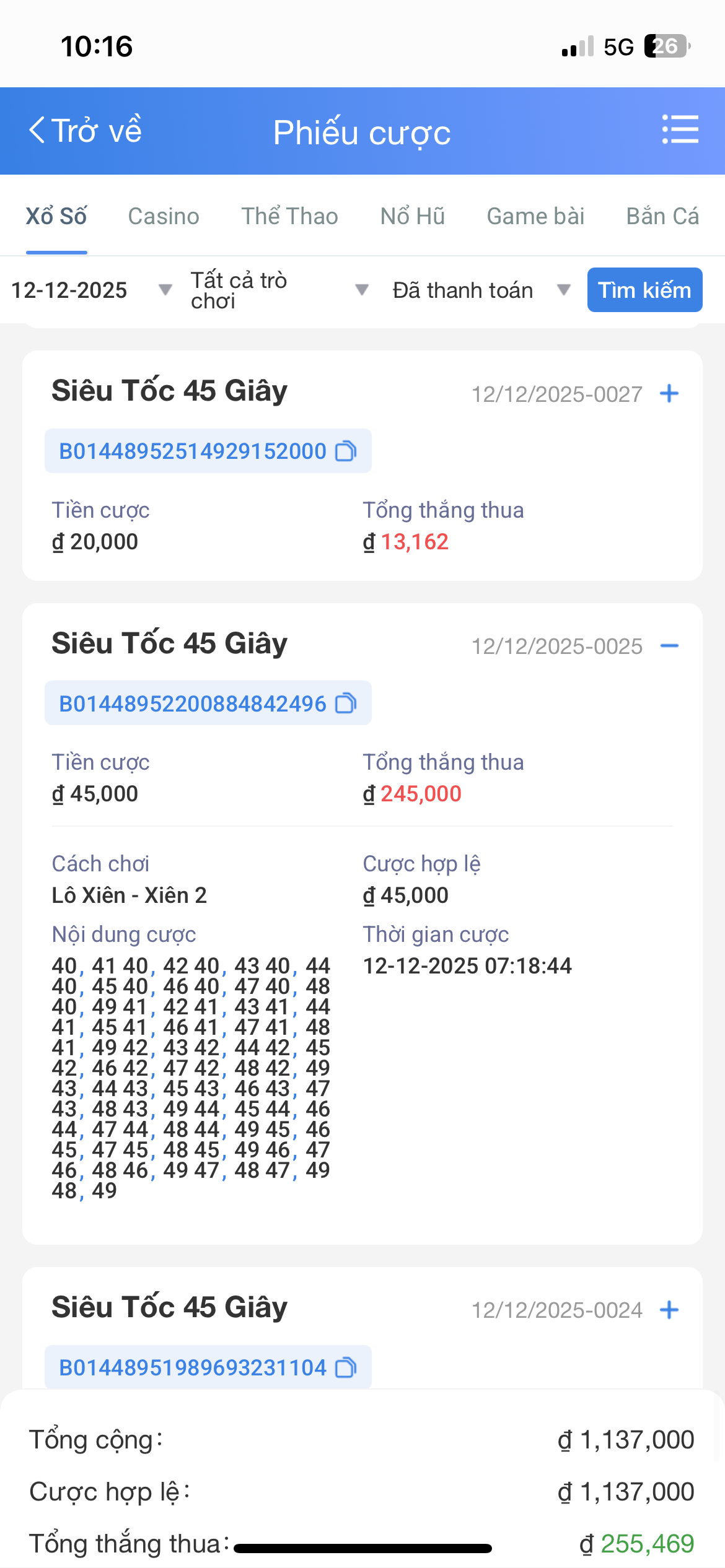Expand ticket 12/12/2025-0027 with plus icon
The width and height of the screenshot is (725, 1568).
[x=669, y=394]
